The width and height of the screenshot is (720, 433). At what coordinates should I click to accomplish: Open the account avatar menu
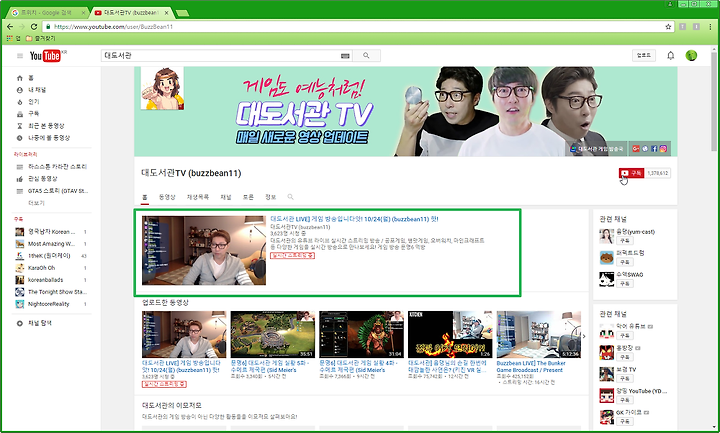(691, 56)
